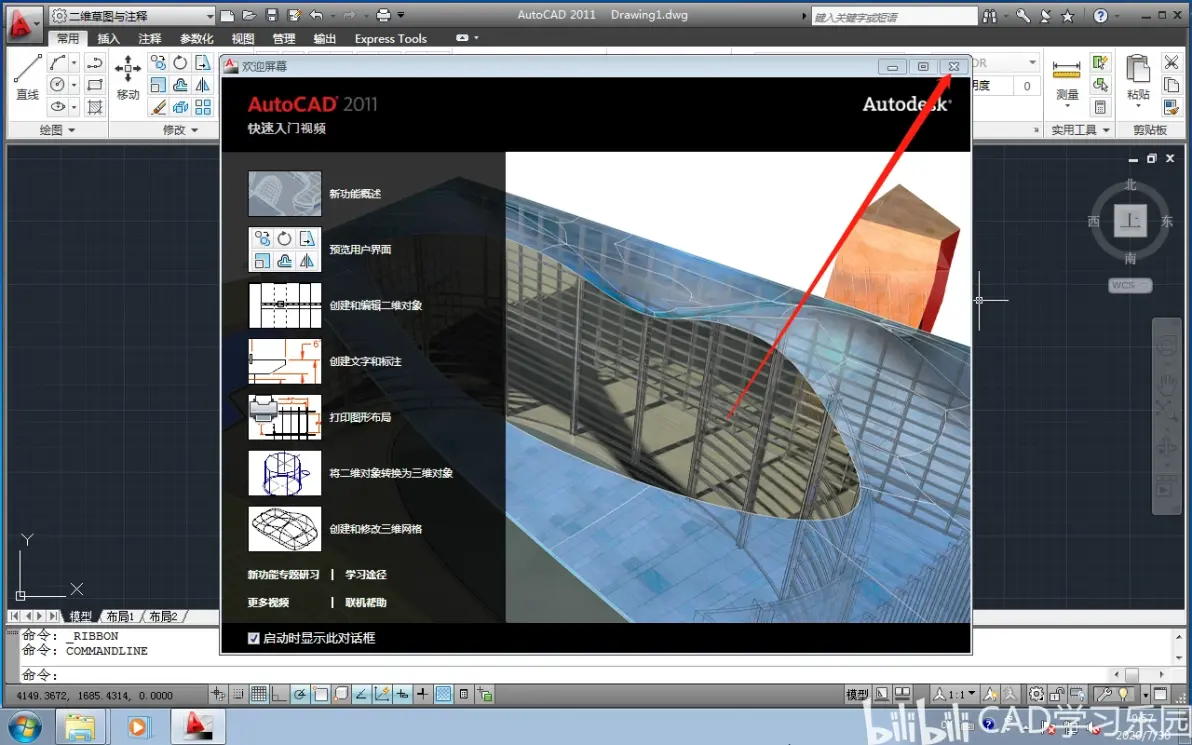Screen dimensions: 1192x745
Task: Toggle Object Snap in status bar
Action: click(x=320, y=693)
